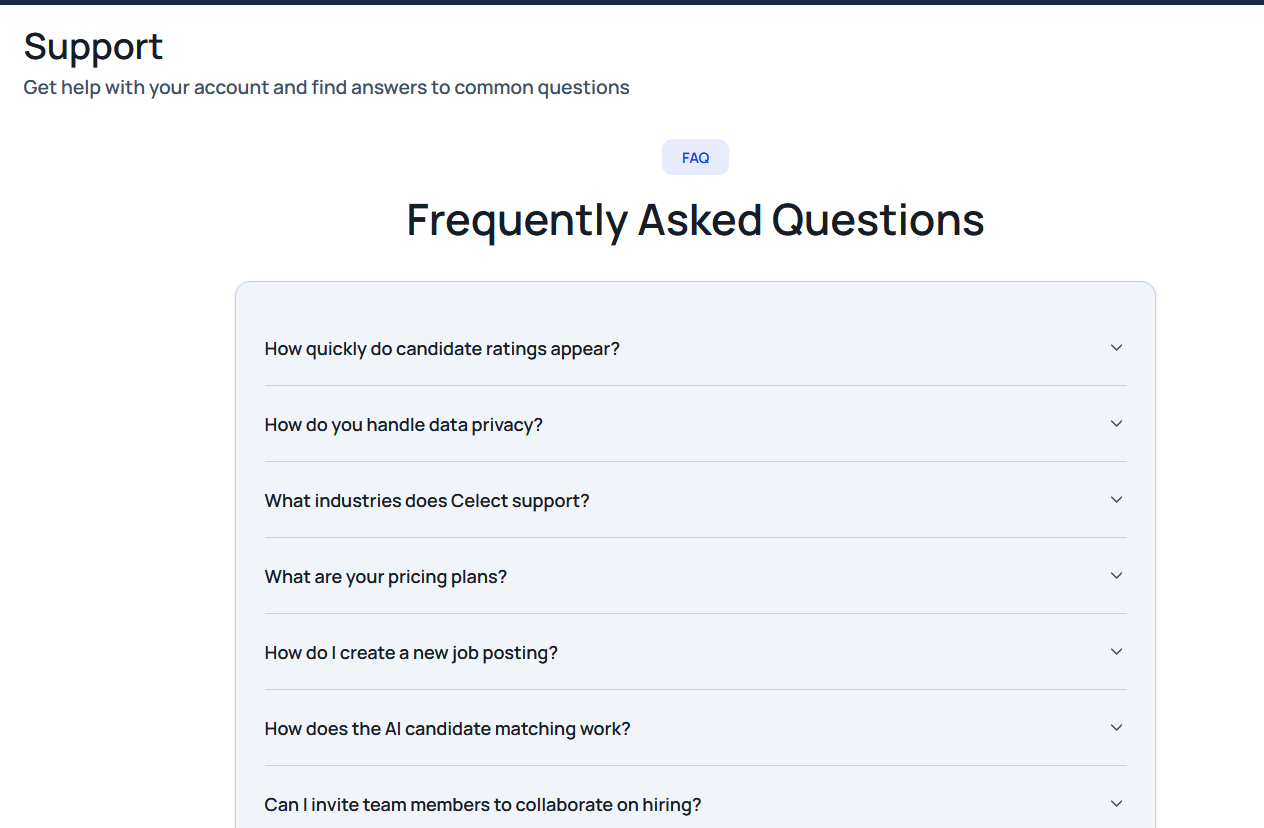The width and height of the screenshot is (1264, 828).
Task: Click chevron beside invite team members question
Action: pyautogui.click(x=1116, y=804)
